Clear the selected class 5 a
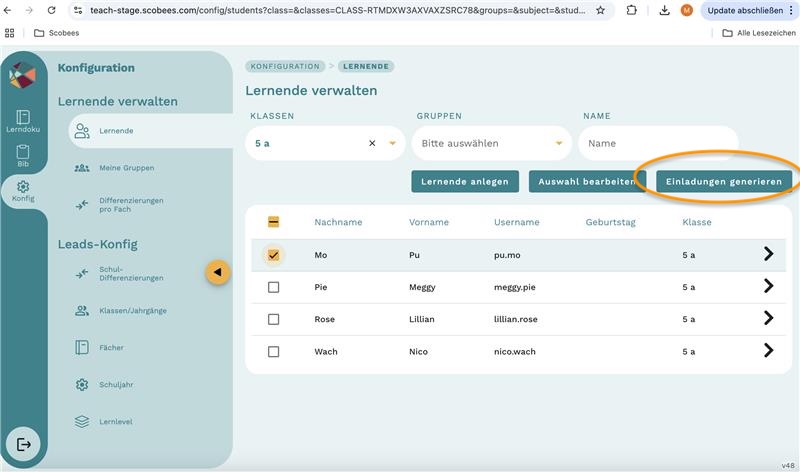800x472 pixels. pyautogui.click(x=372, y=143)
